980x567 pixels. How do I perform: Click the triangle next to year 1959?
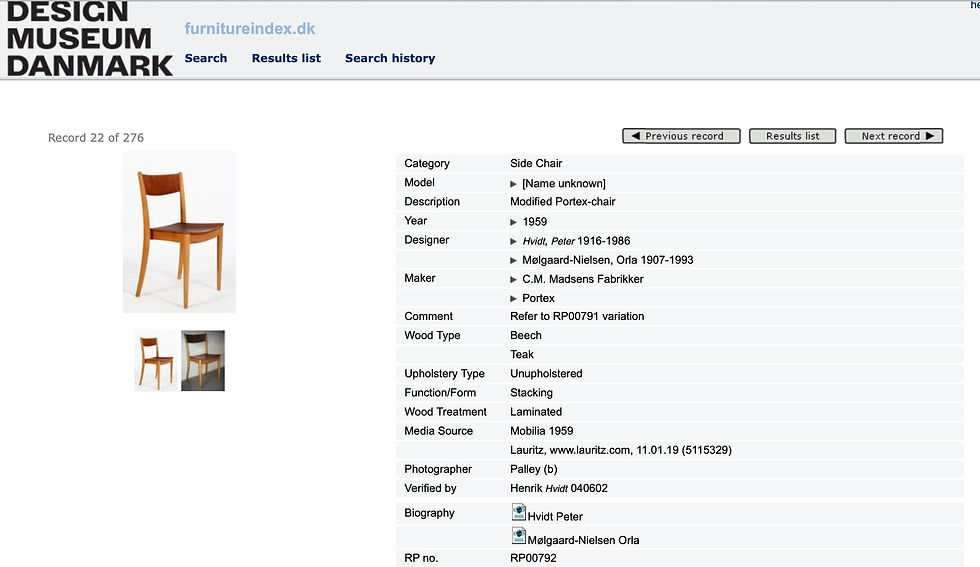[513, 222]
